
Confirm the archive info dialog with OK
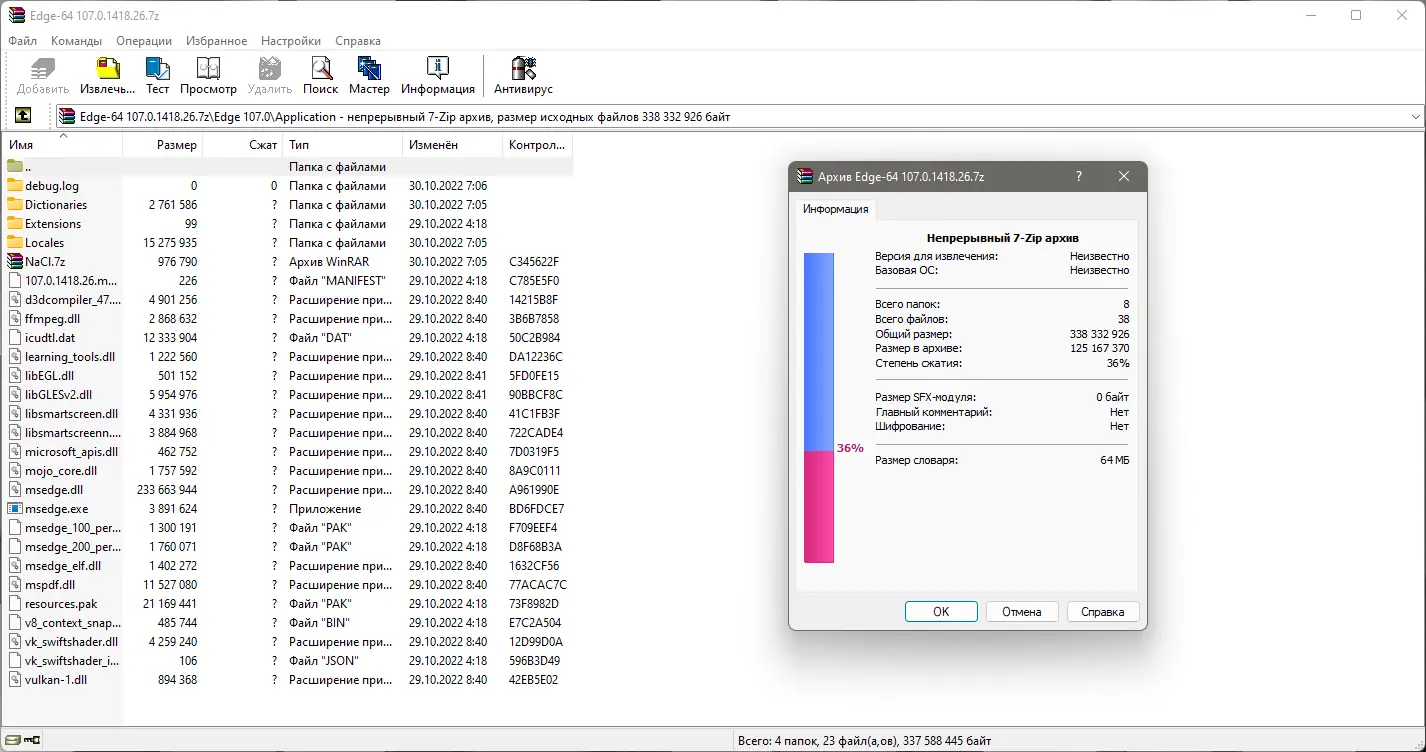(940, 611)
